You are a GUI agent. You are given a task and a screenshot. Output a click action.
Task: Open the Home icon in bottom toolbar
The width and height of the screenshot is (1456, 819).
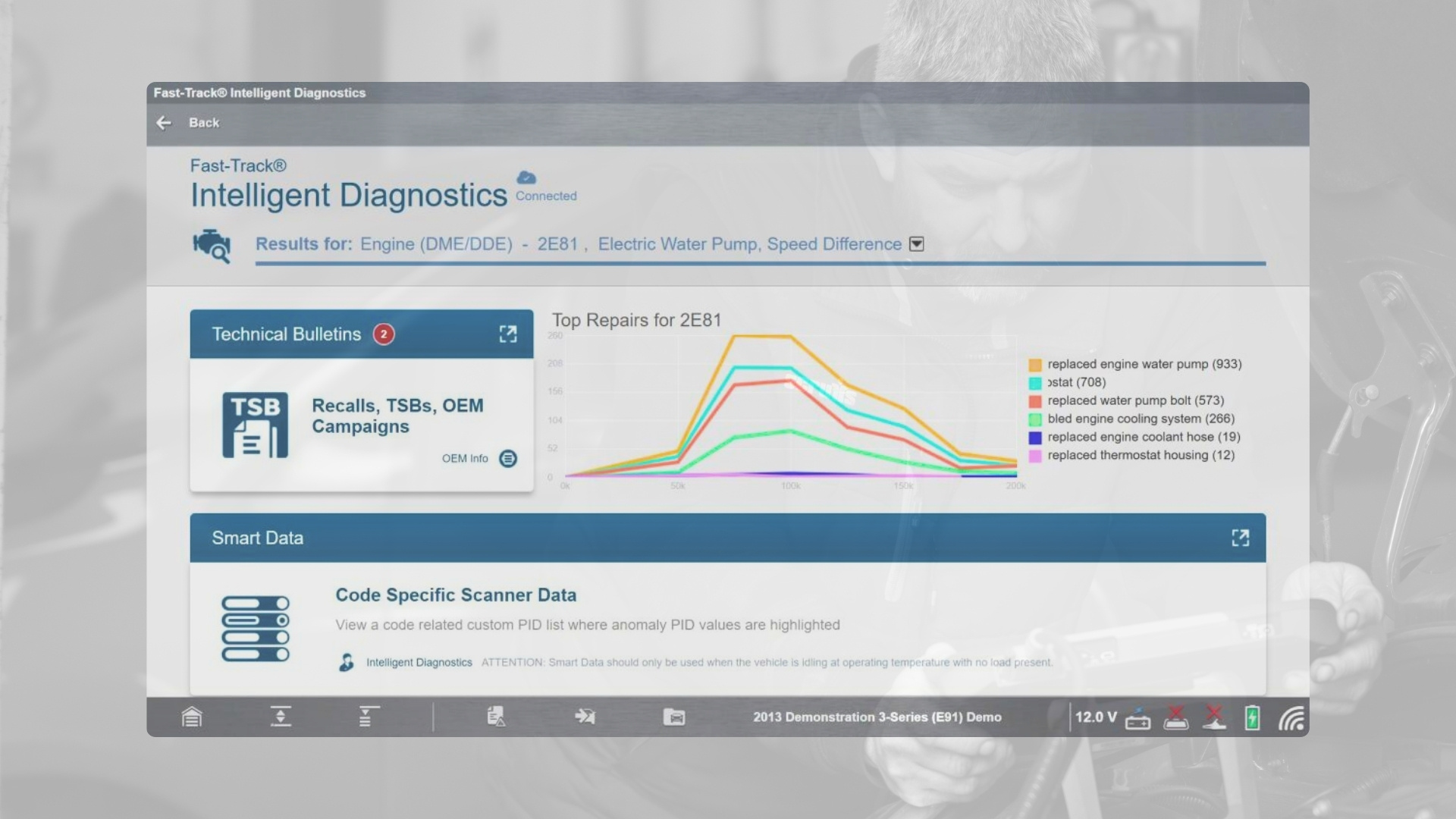click(x=192, y=717)
